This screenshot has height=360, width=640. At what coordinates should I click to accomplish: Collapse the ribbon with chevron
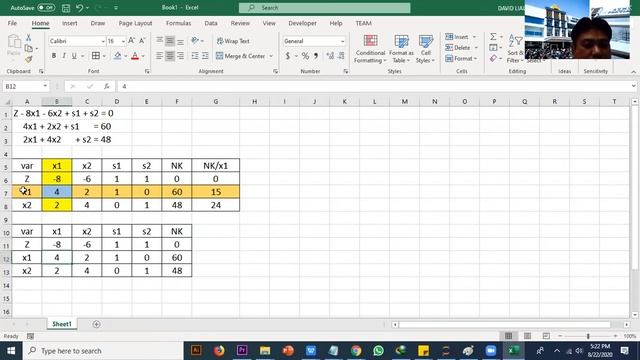pos(633,72)
